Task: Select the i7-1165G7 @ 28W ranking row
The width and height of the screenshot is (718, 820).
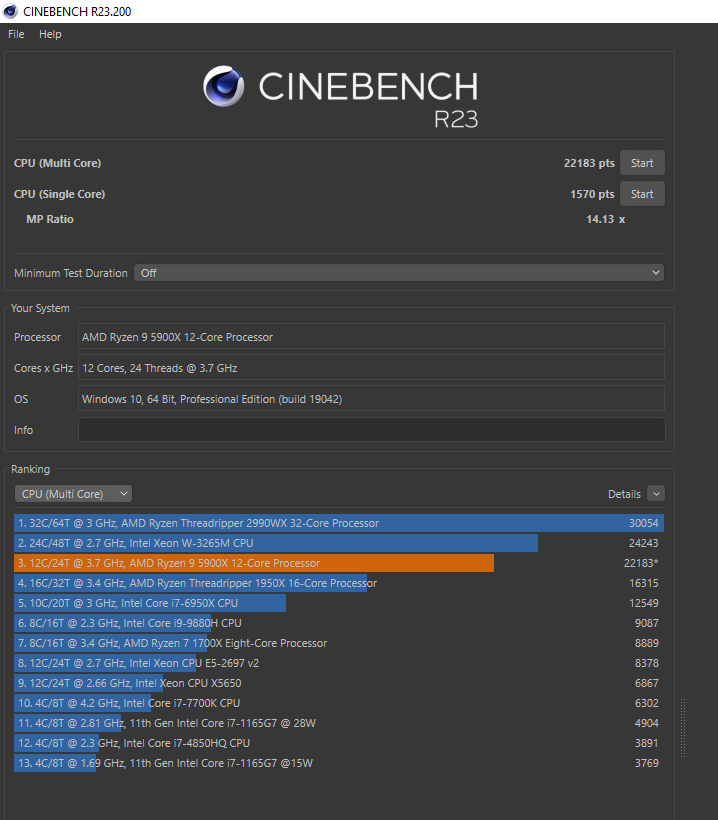Action: pos(339,723)
